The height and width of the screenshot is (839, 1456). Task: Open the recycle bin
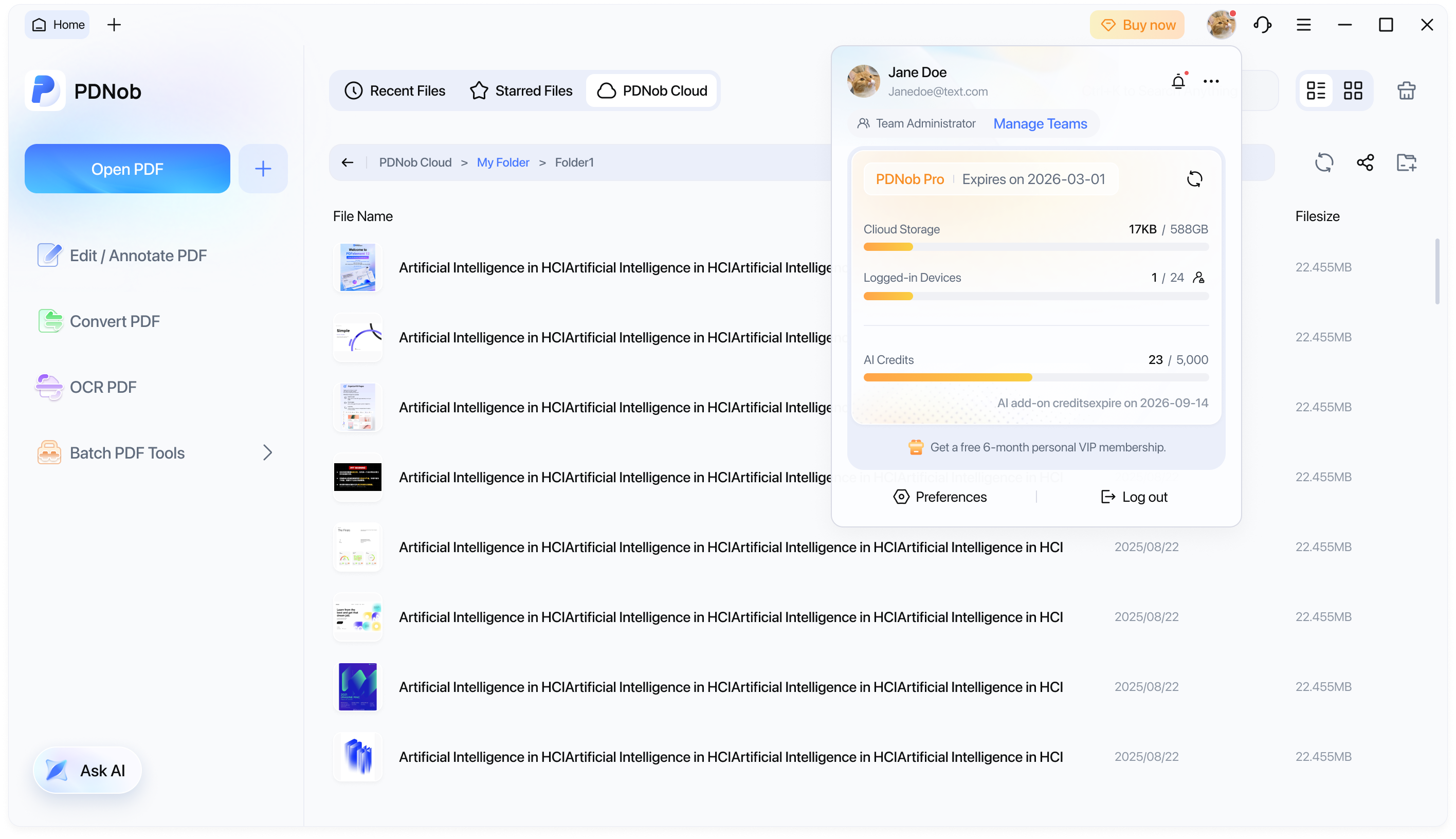[x=1406, y=90]
